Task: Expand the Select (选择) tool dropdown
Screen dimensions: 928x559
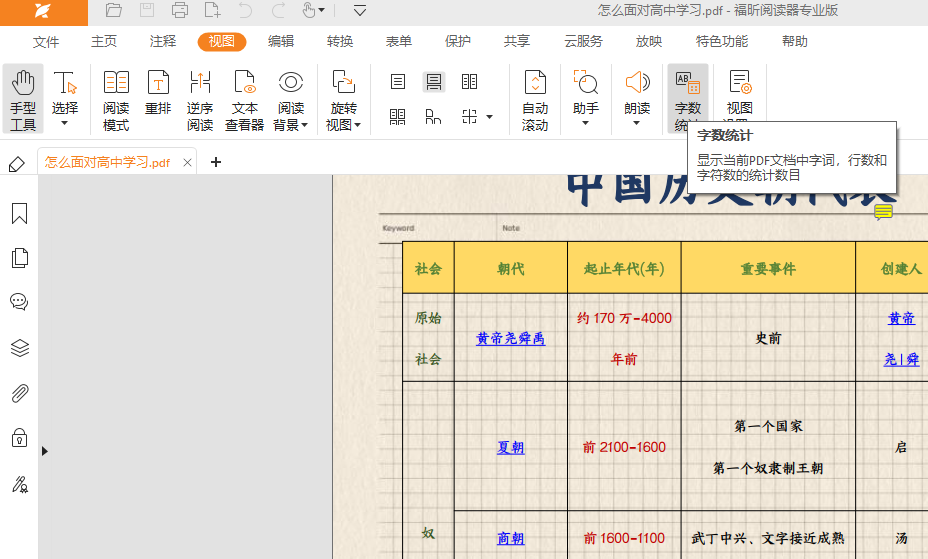Action: coord(65,124)
